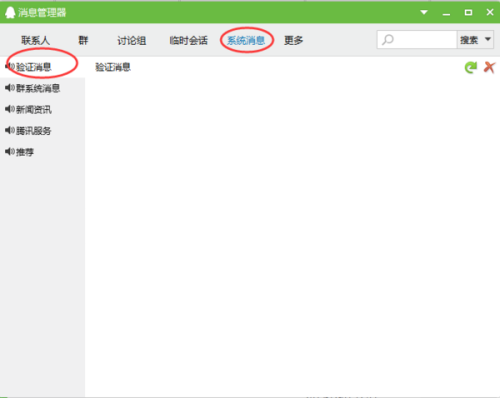Click the speaker icon beside 腾讯服务
This screenshot has width=500, height=398.
10,130
